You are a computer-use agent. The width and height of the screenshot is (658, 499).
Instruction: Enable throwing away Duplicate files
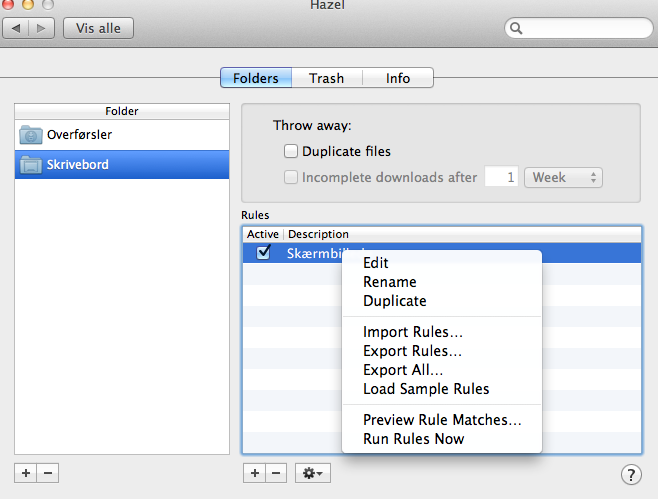291,151
